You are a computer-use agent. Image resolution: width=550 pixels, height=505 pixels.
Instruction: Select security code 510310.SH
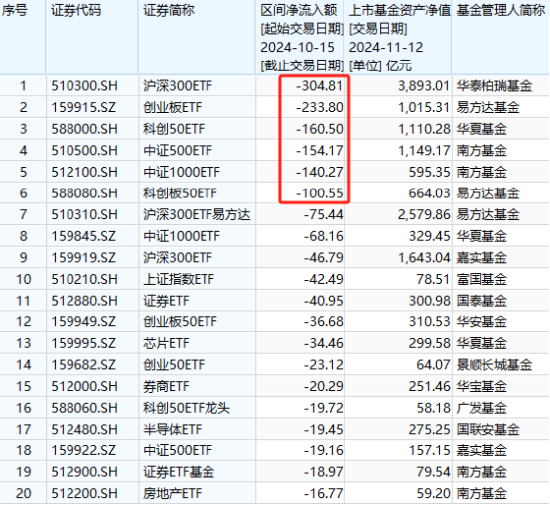[84, 214]
